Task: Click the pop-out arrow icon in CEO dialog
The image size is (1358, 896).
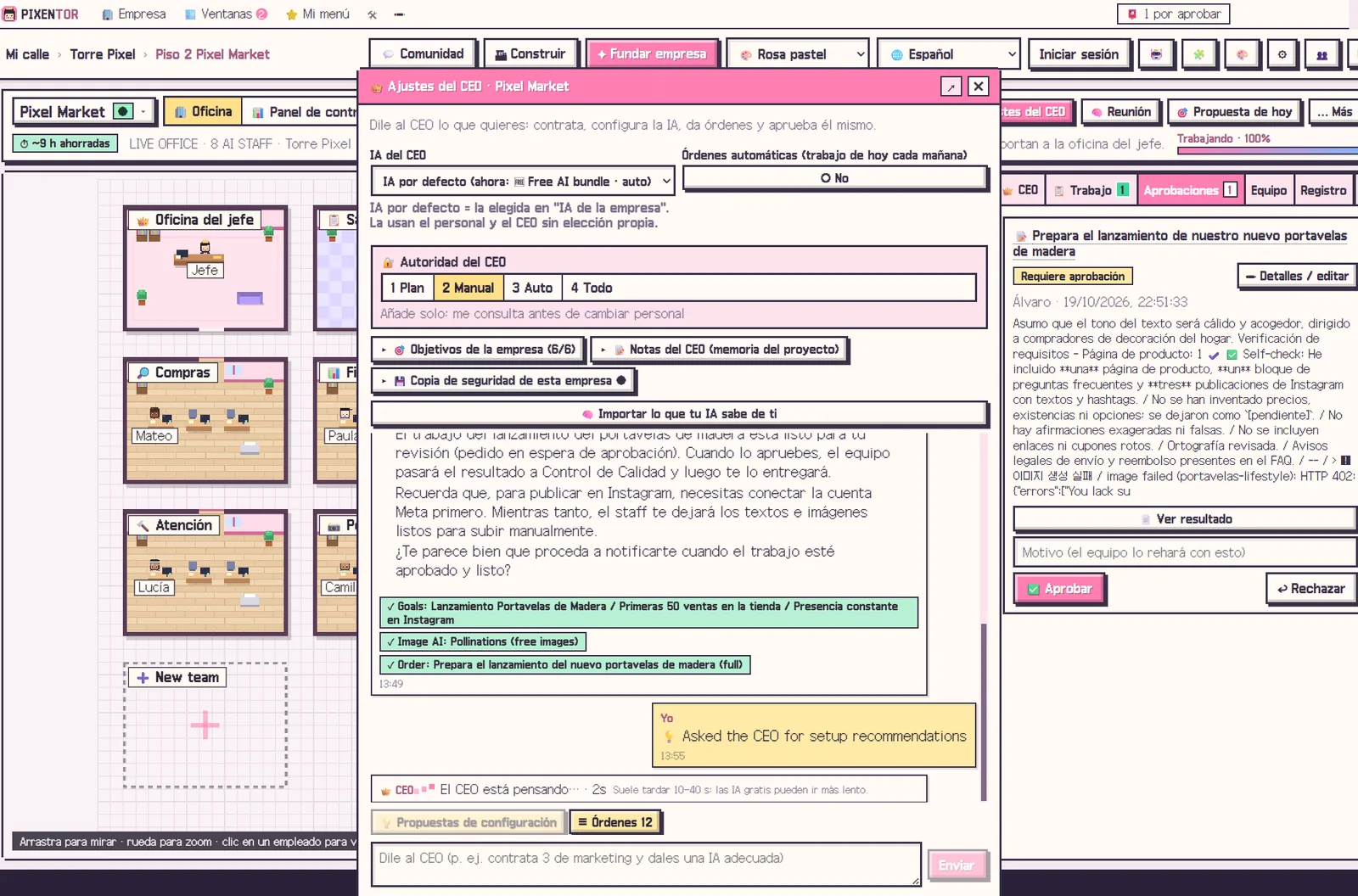Action: coord(951,87)
